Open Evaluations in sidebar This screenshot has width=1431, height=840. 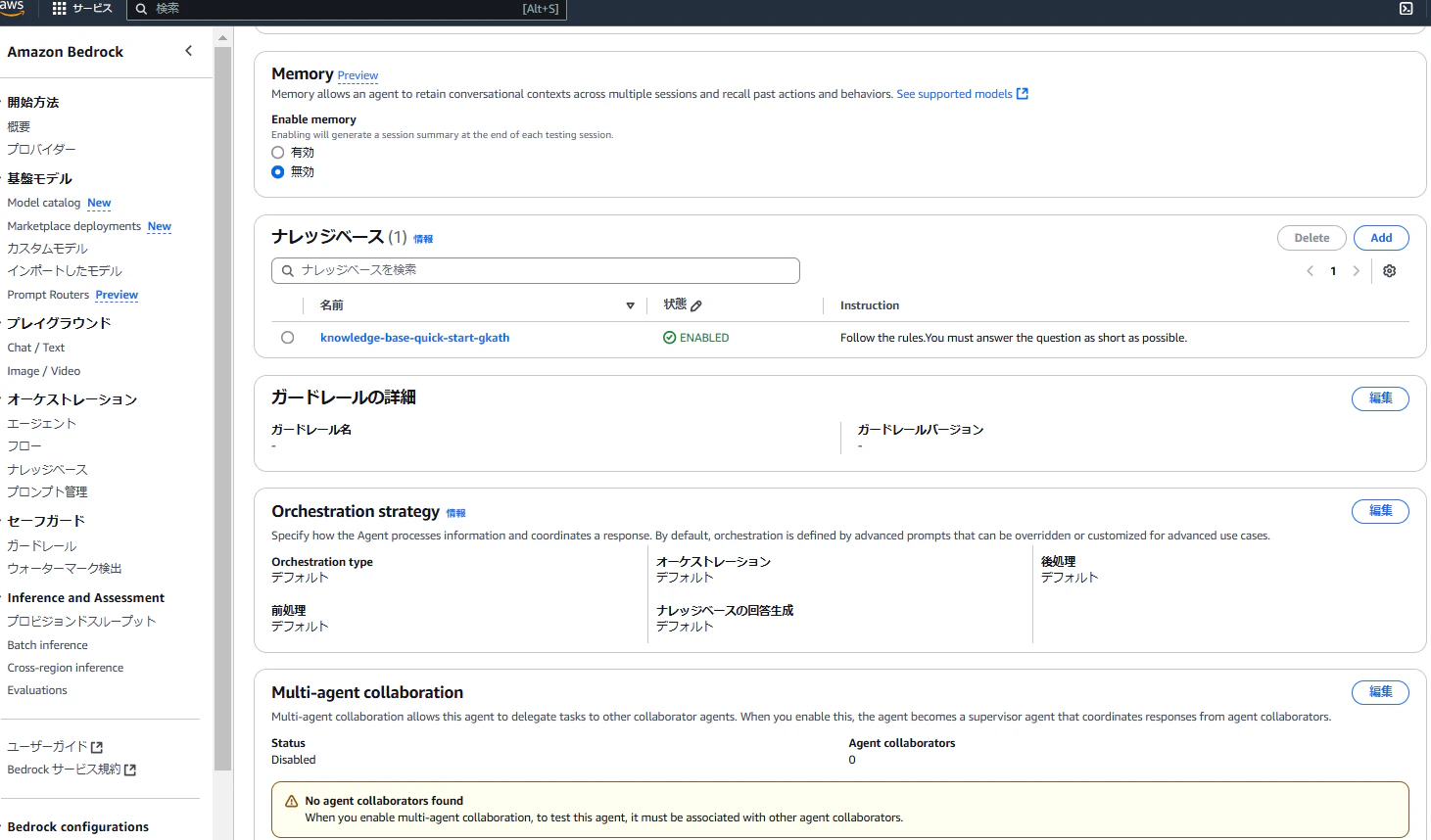[37, 690]
